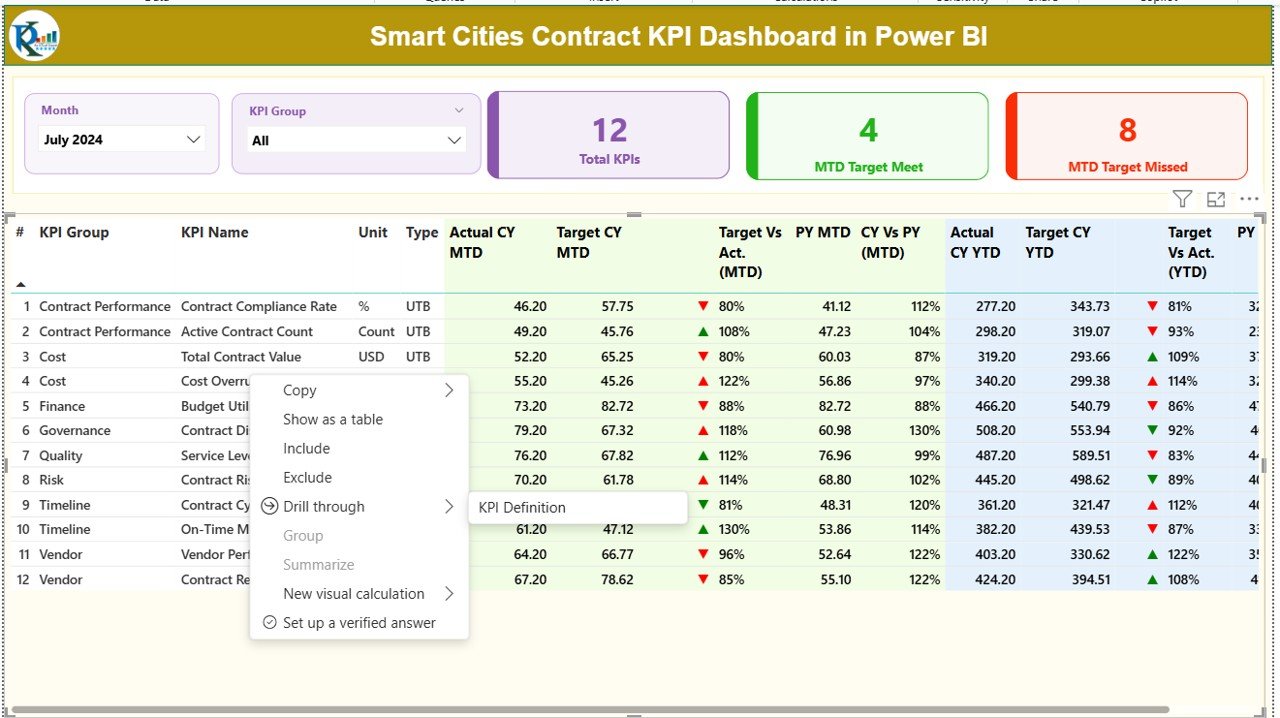Click the verified answer checkmark icon

coord(269,623)
